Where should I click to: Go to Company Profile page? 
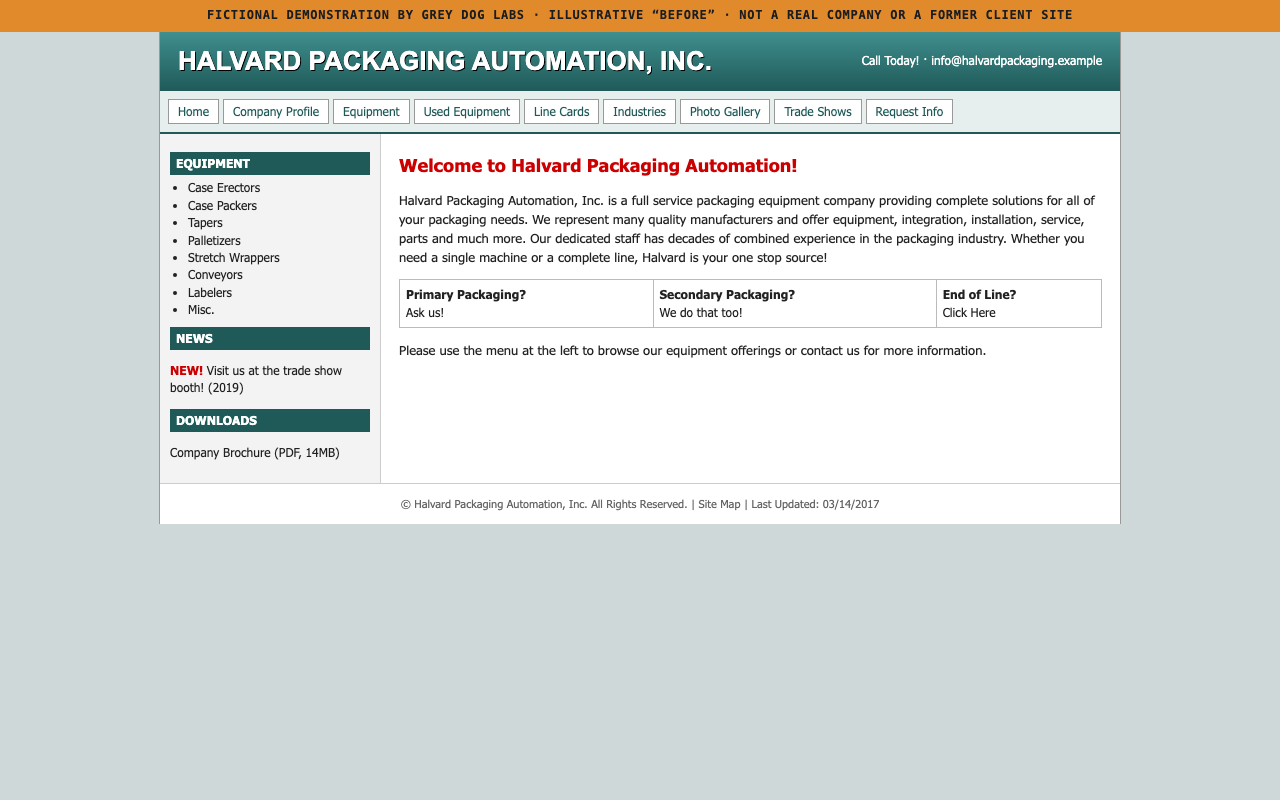coord(276,112)
